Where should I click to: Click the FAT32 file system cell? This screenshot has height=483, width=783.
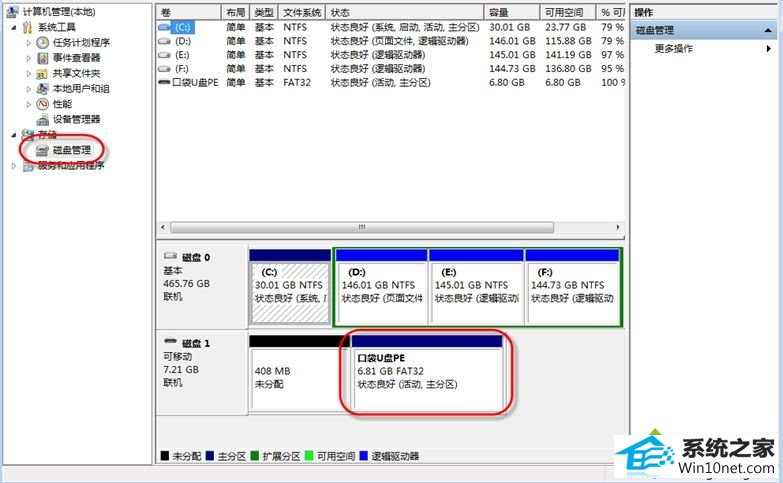point(297,82)
